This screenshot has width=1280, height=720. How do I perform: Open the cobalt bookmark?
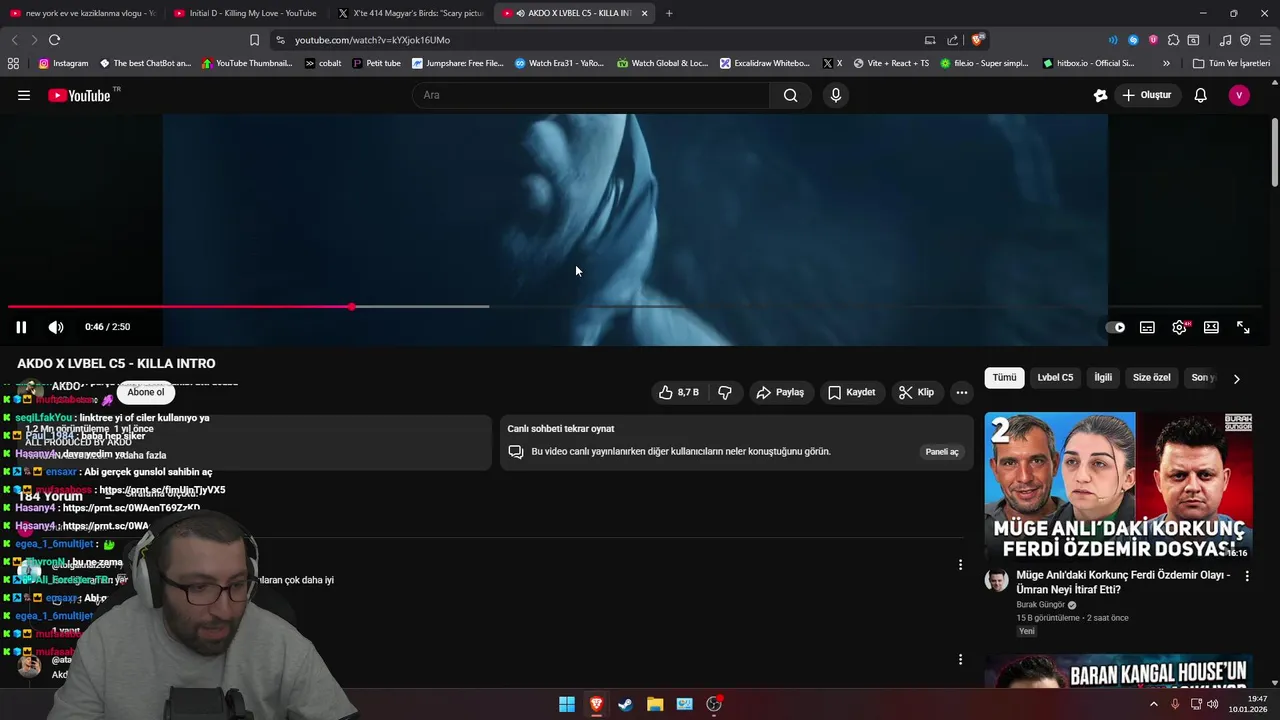pos(323,63)
